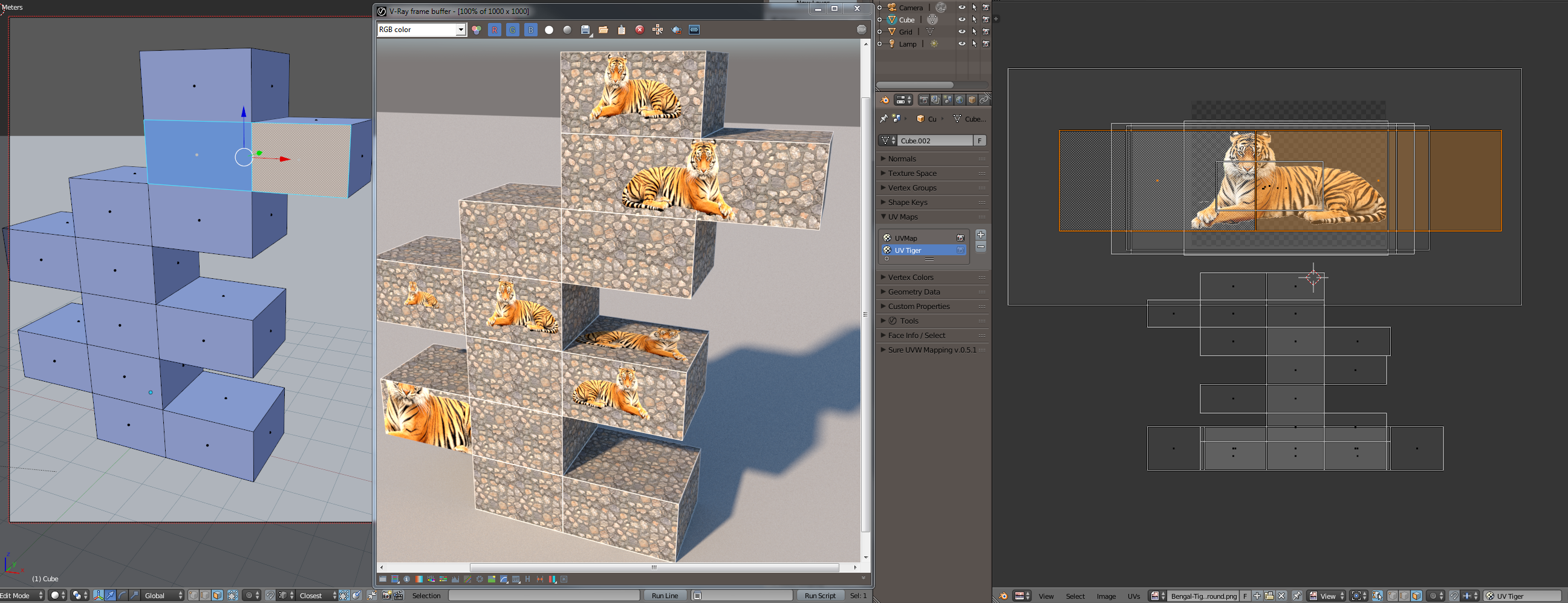Open Closest snap target dropdown
The image size is (1568, 603).
(317, 596)
